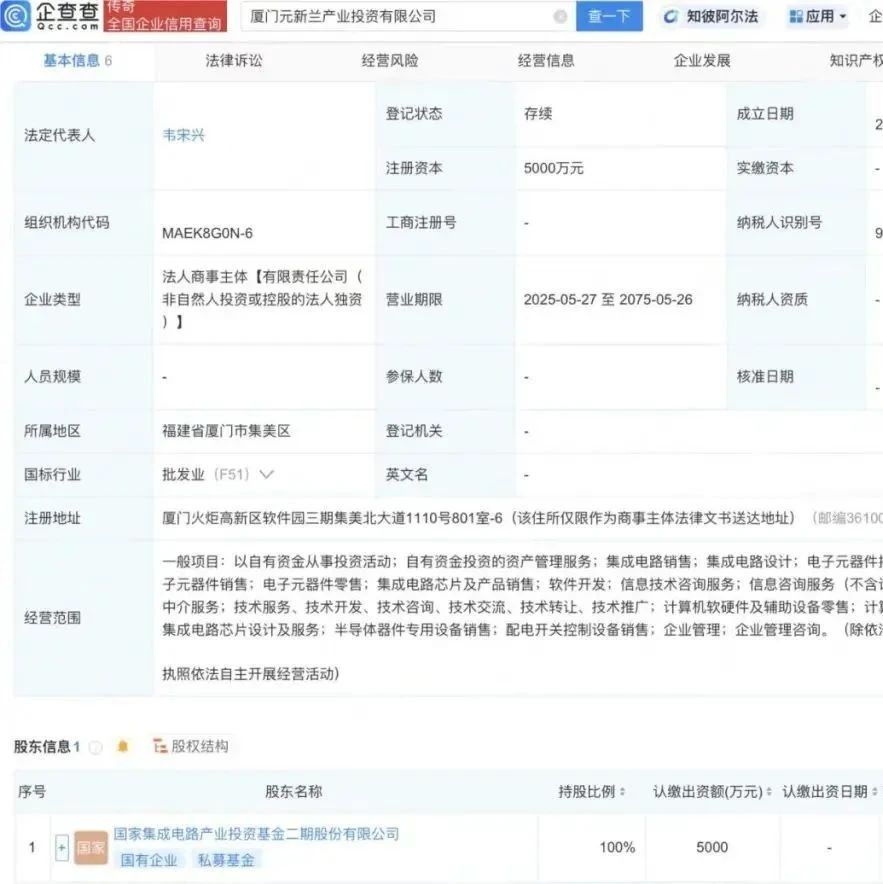
Task: Open the 知识产权 tab
Action: click(856, 60)
